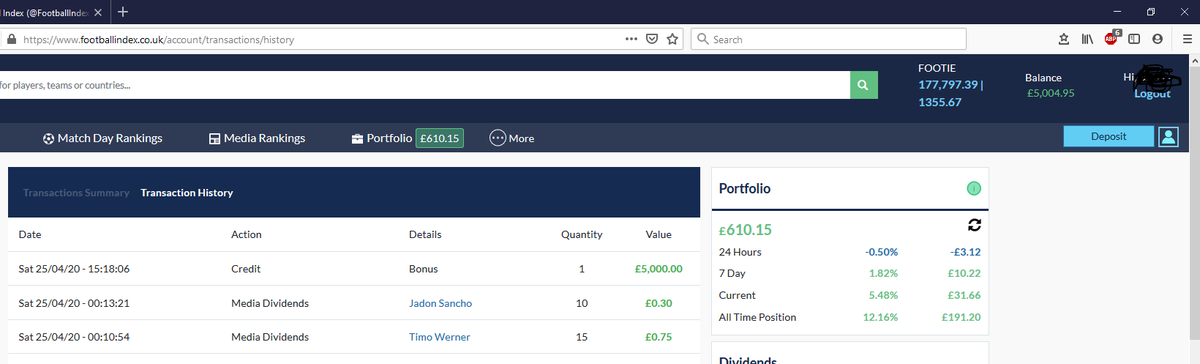1200x364 pixels.
Task: Open the More ellipsis circle icon
Action: [x=497, y=138]
